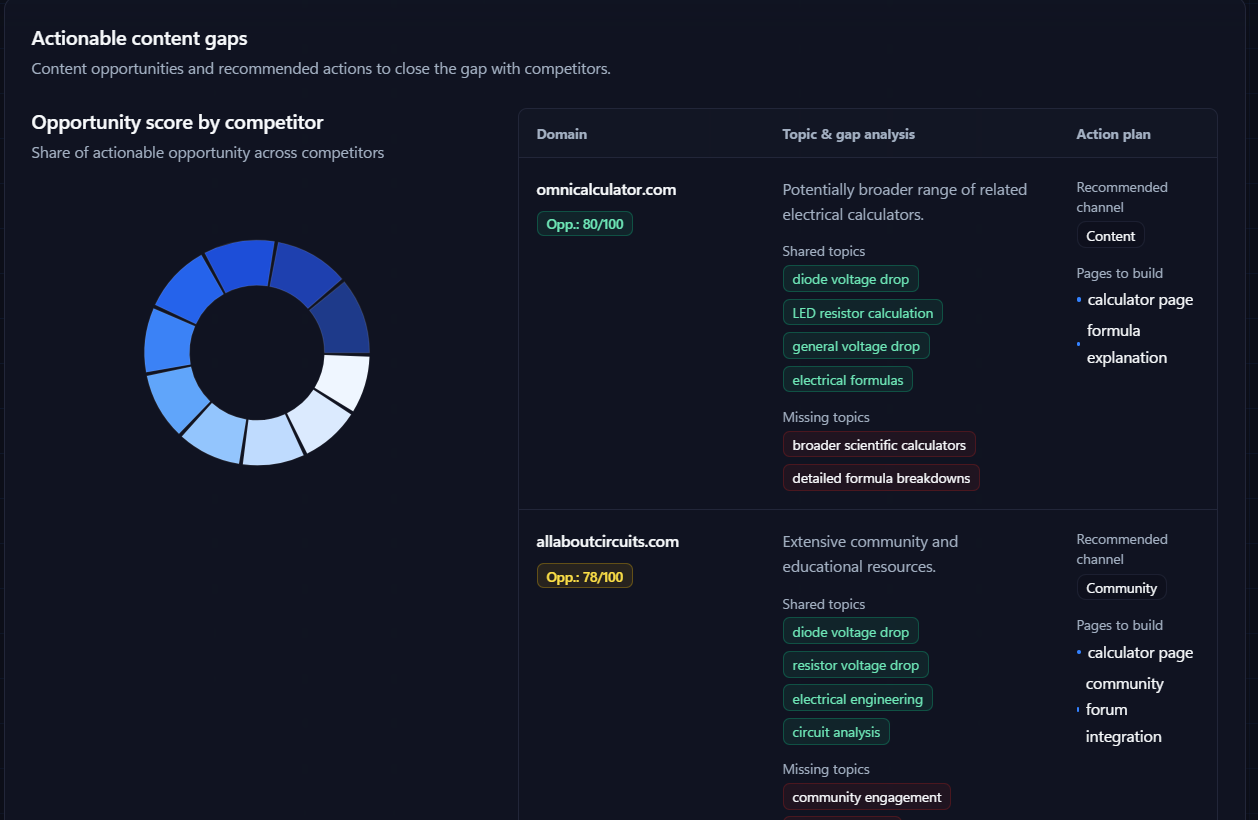1258x820 pixels.
Task: Click the Domain column header
Action: (x=562, y=134)
